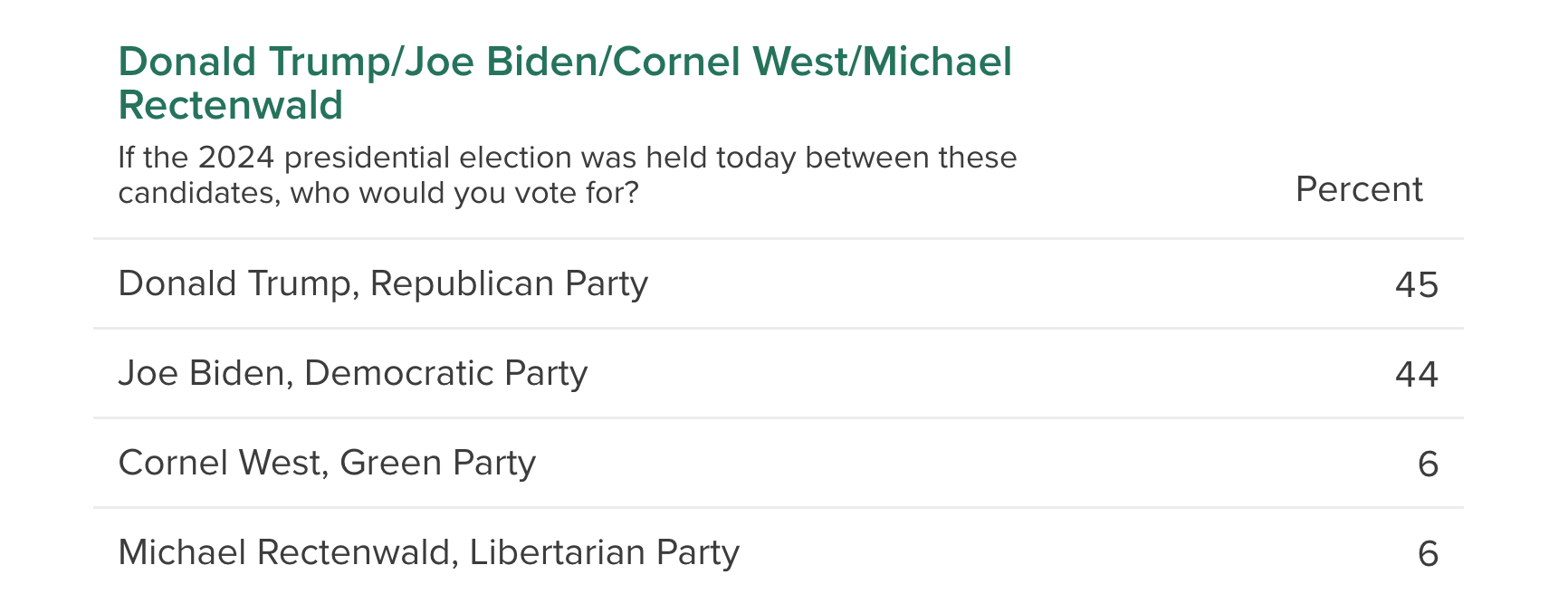Screen dimensions: 1568x594
Task: Select the 6 percent value for Michael Rectenwald
Action: [x=1428, y=553]
